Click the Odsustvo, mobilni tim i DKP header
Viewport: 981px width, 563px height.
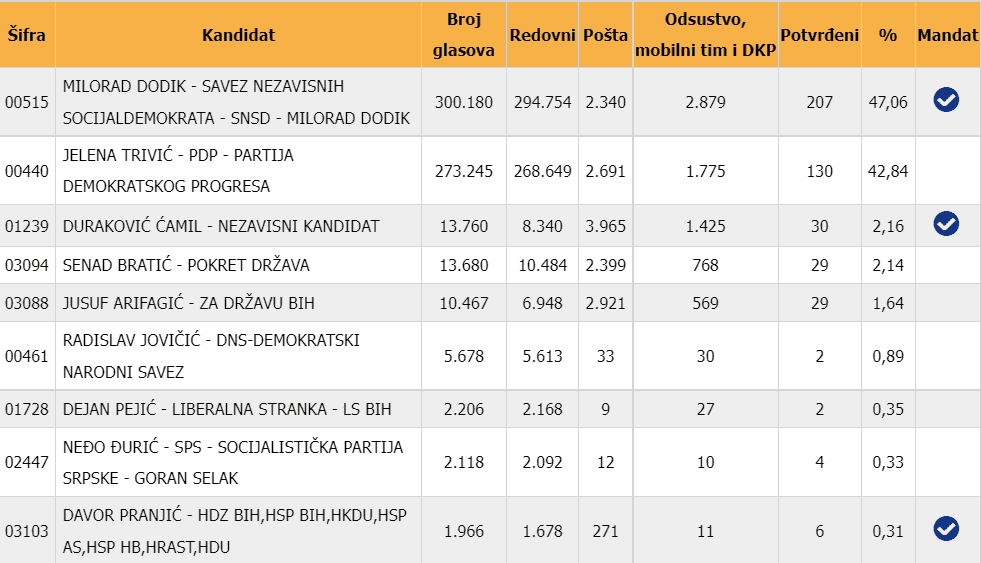click(x=705, y=35)
